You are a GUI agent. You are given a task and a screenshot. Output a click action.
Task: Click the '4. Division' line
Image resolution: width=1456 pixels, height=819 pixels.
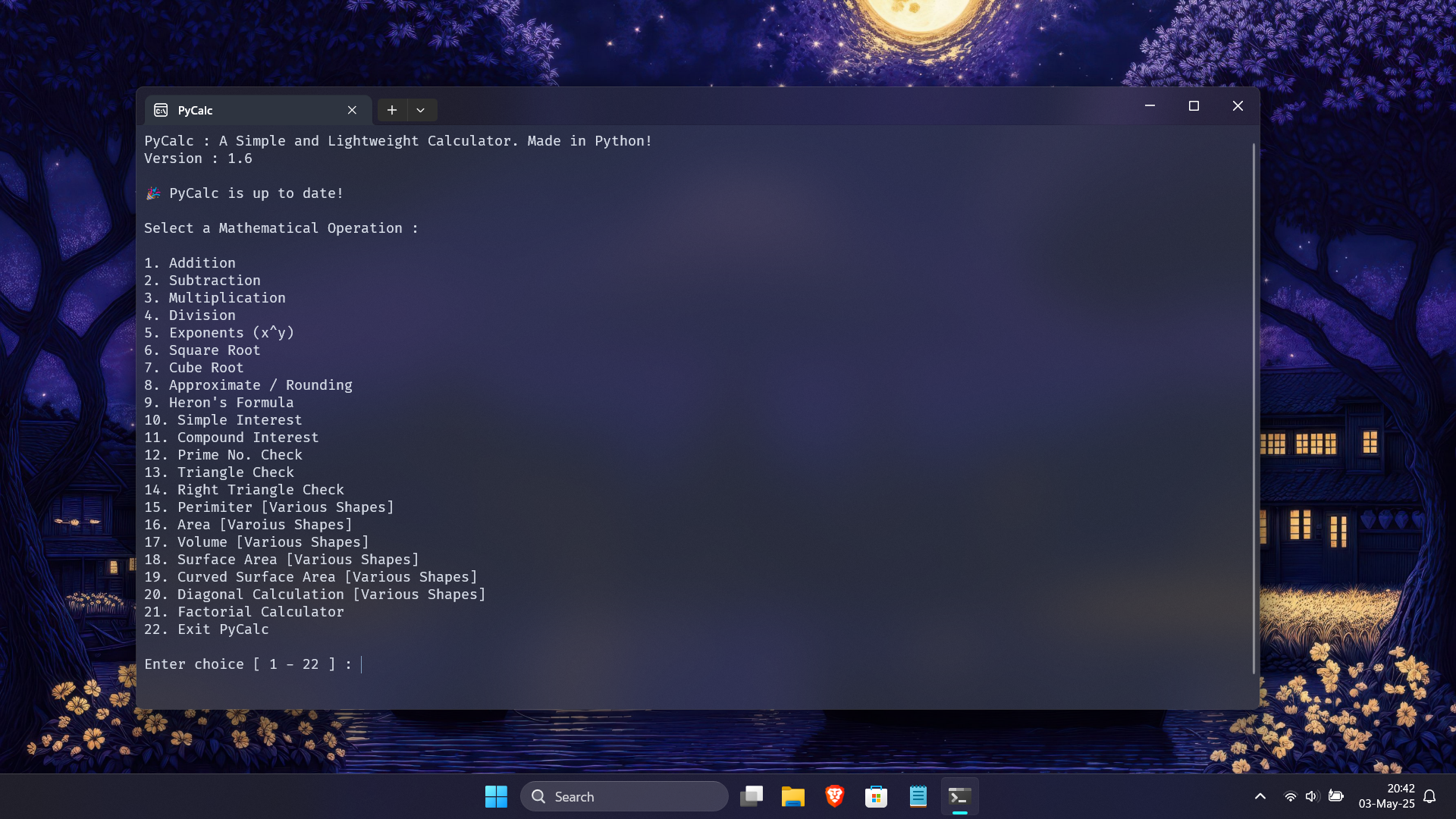point(190,315)
